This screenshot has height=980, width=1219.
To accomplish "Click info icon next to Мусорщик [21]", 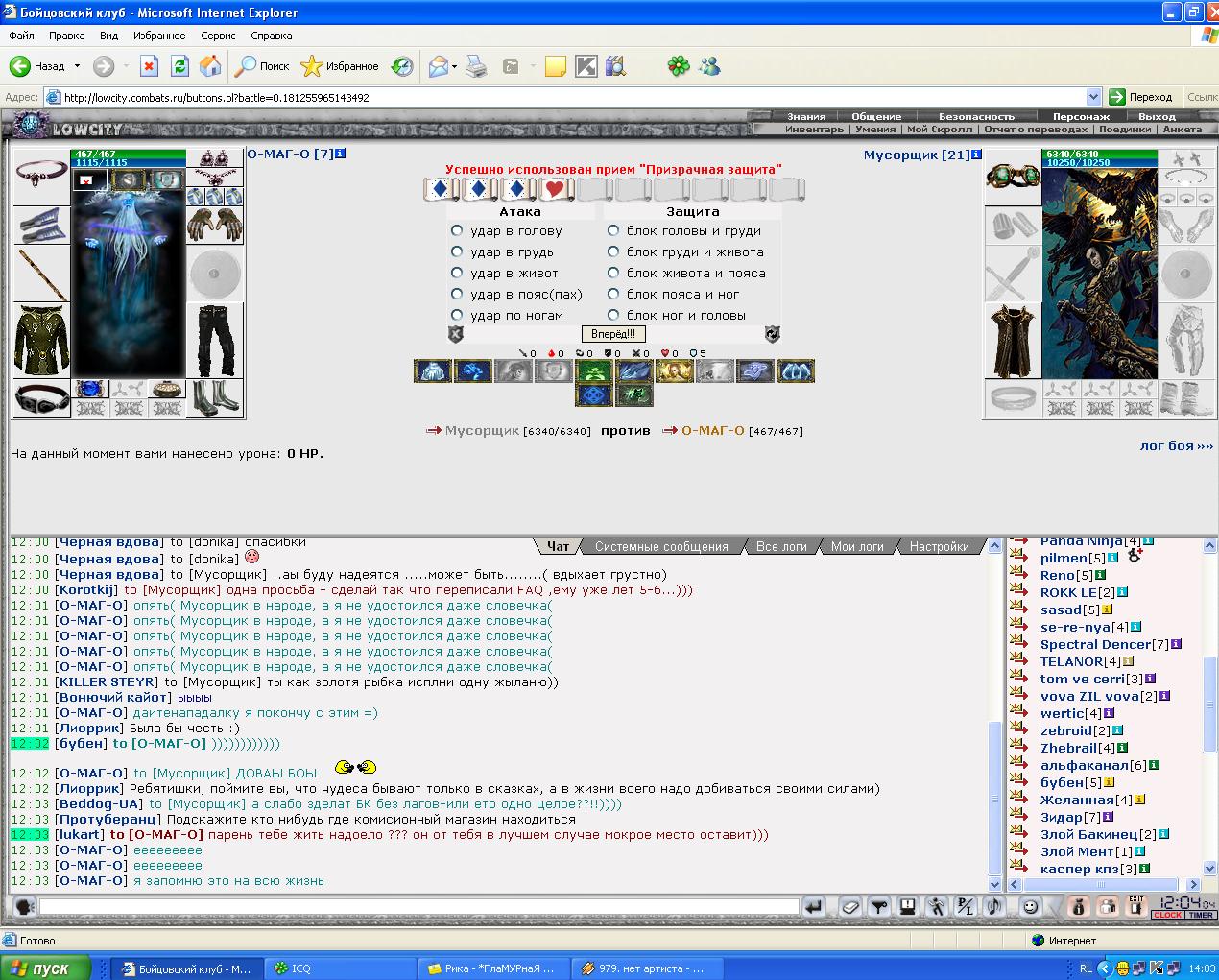I will (x=976, y=155).
